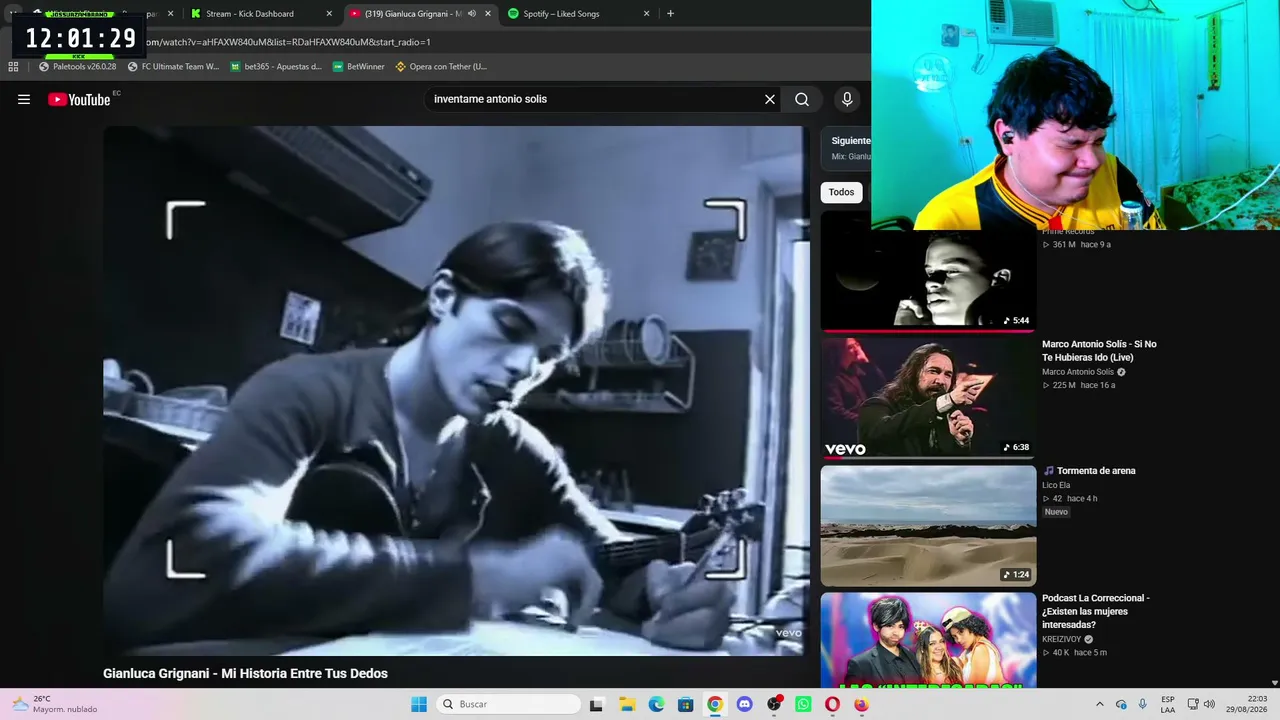Close the Kick Dashboard tab
Image resolution: width=1280 pixels, height=720 pixels.
(x=329, y=14)
